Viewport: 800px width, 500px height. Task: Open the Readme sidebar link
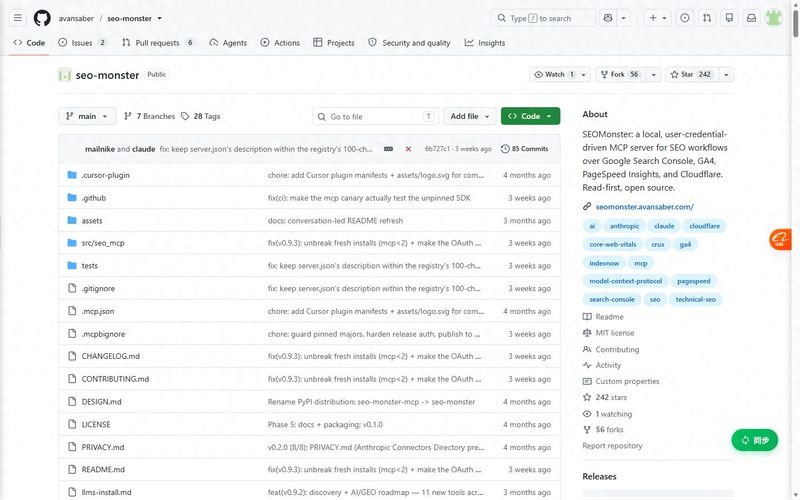point(603,317)
